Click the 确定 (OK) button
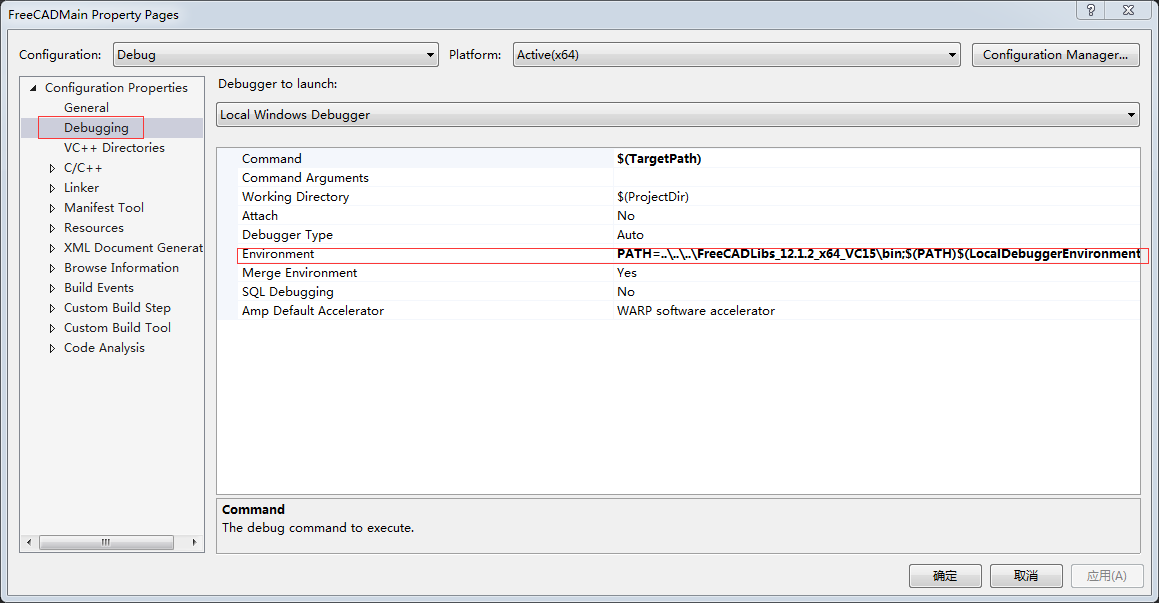This screenshot has width=1159, height=603. [x=945, y=576]
